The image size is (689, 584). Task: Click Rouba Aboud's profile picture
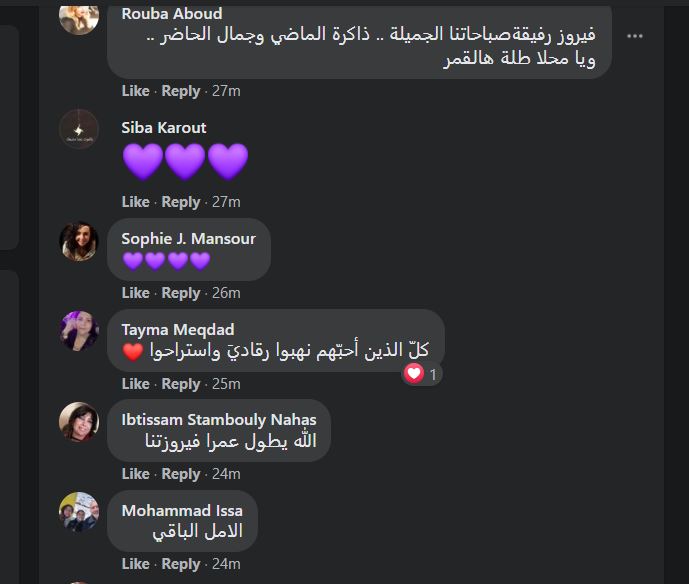pyautogui.click(x=79, y=18)
